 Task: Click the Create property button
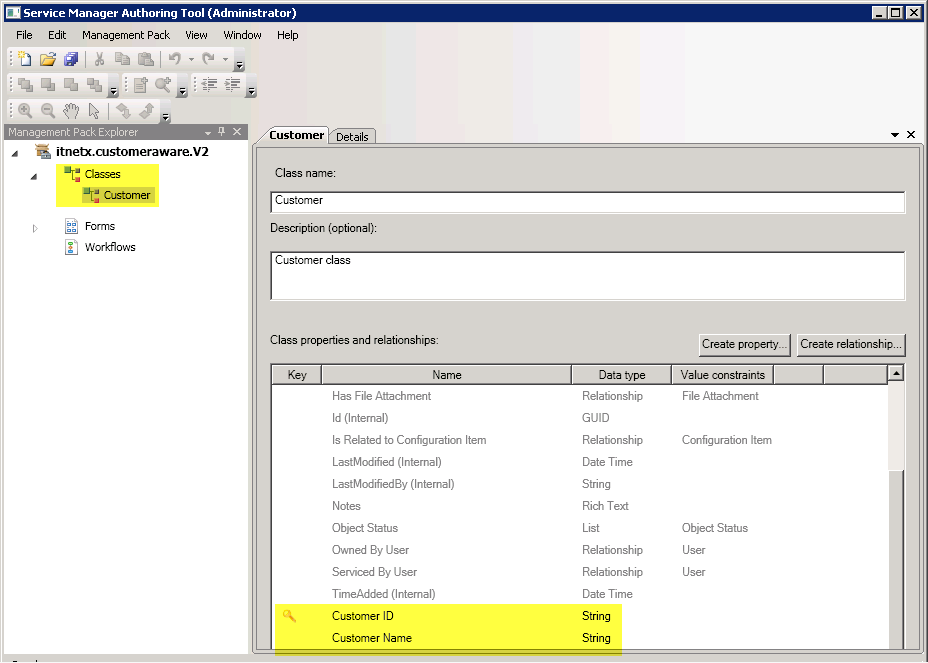coord(745,344)
